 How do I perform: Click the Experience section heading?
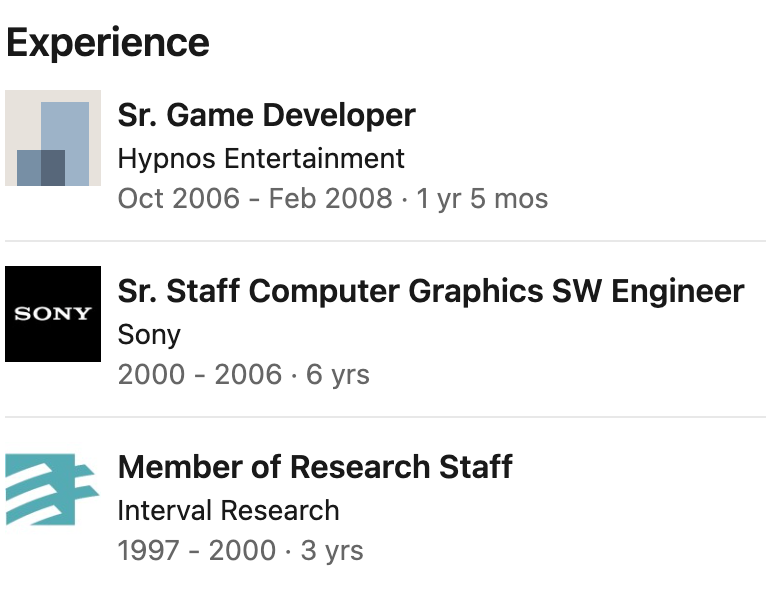pyautogui.click(x=108, y=43)
